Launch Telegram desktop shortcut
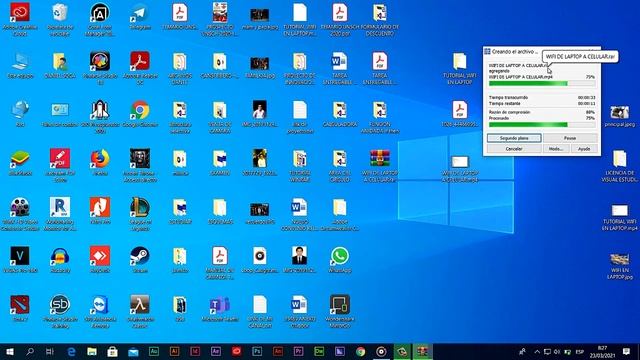The height and width of the screenshot is (360, 640). point(140,16)
